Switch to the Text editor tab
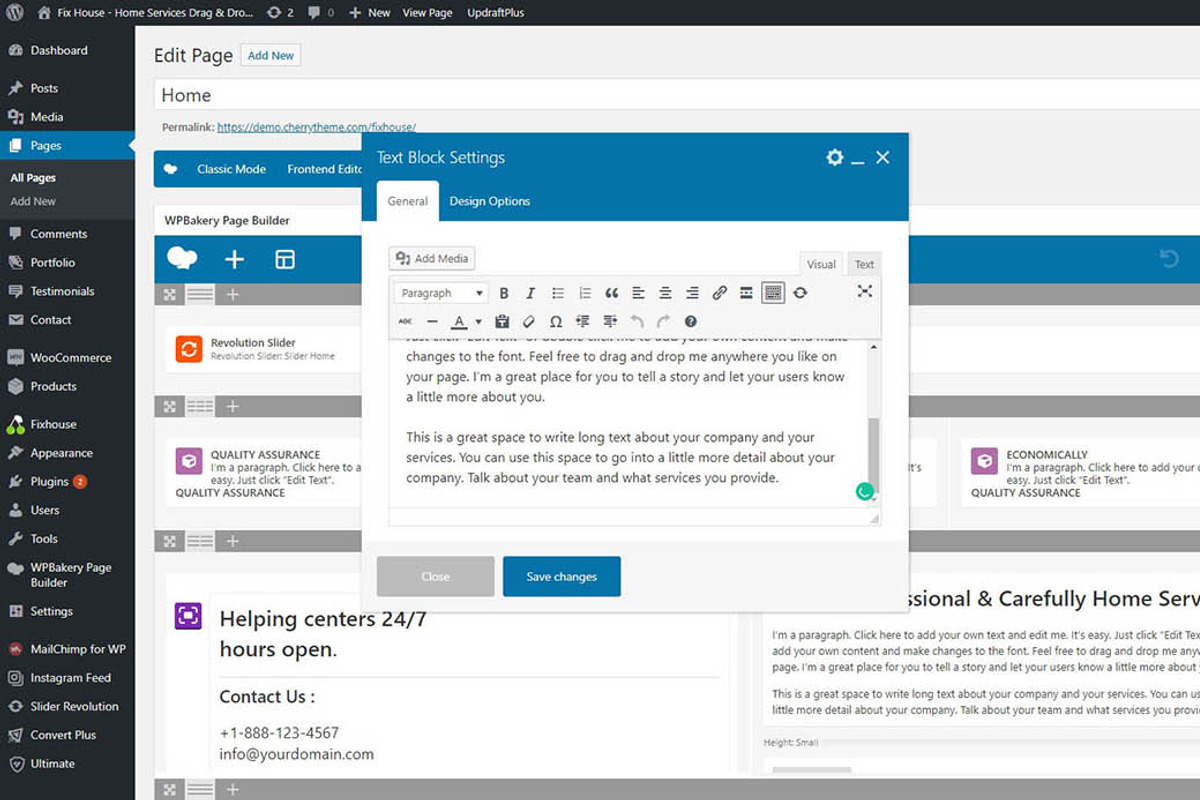The height and width of the screenshot is (800, 1200). [x=864, y=264]
